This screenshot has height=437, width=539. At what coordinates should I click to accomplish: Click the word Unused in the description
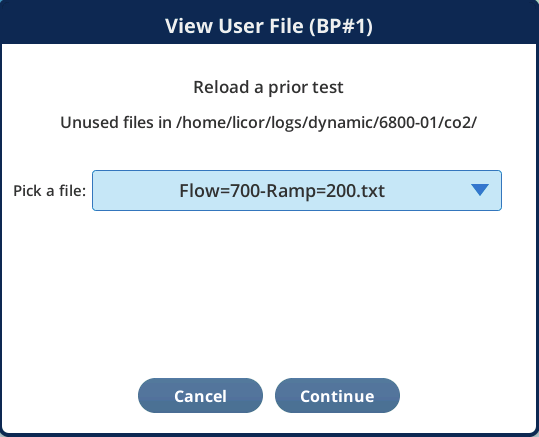click(88, 122)
